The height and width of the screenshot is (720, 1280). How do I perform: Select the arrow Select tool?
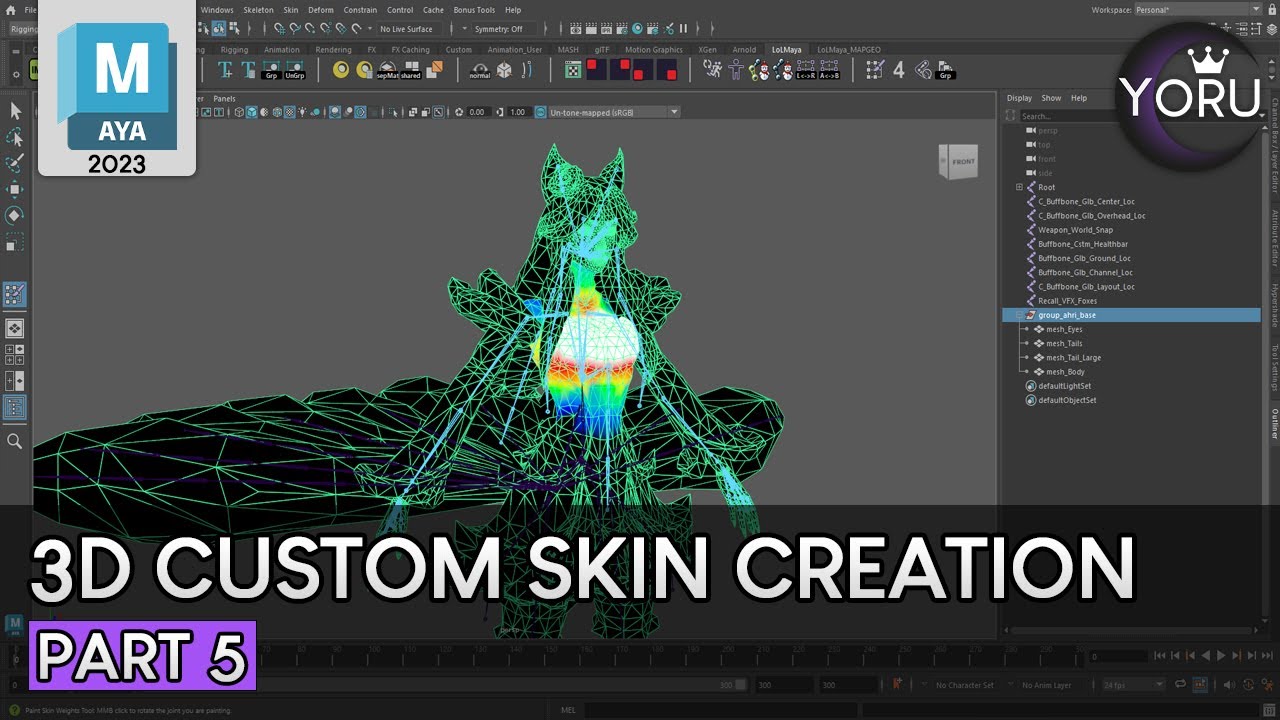(15, 111)
